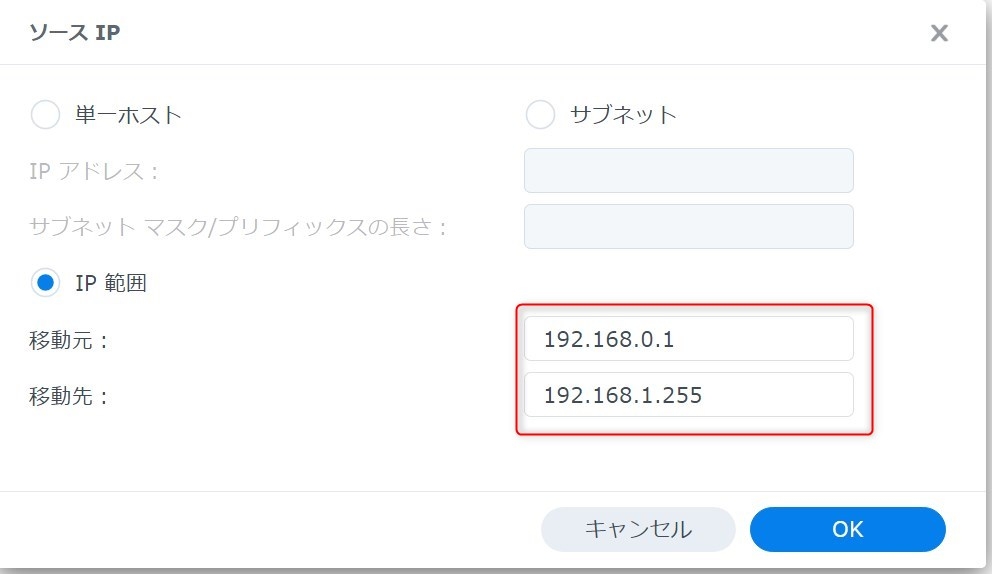Click the 移動先: field label
The height and width of the screenshot is (574, 992).
(69, 396)
